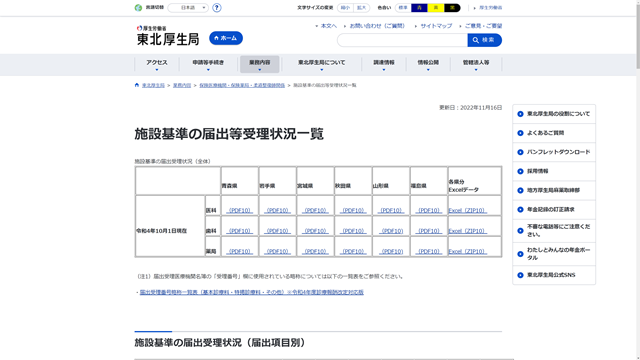Open 福島県 医科 PDF link

pyautogui.click(x=429, y=211)
